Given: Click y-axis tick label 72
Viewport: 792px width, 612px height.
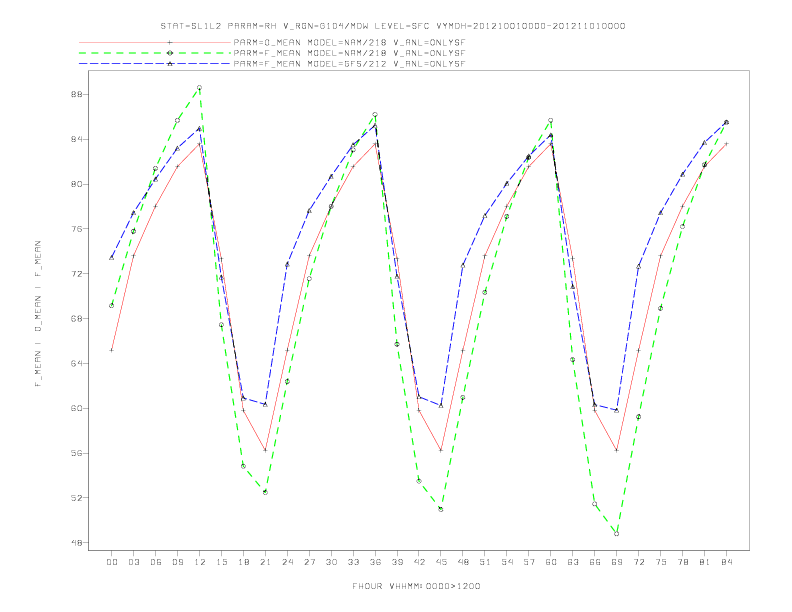Looking at the screenshot, I should (x=77, y=274).
